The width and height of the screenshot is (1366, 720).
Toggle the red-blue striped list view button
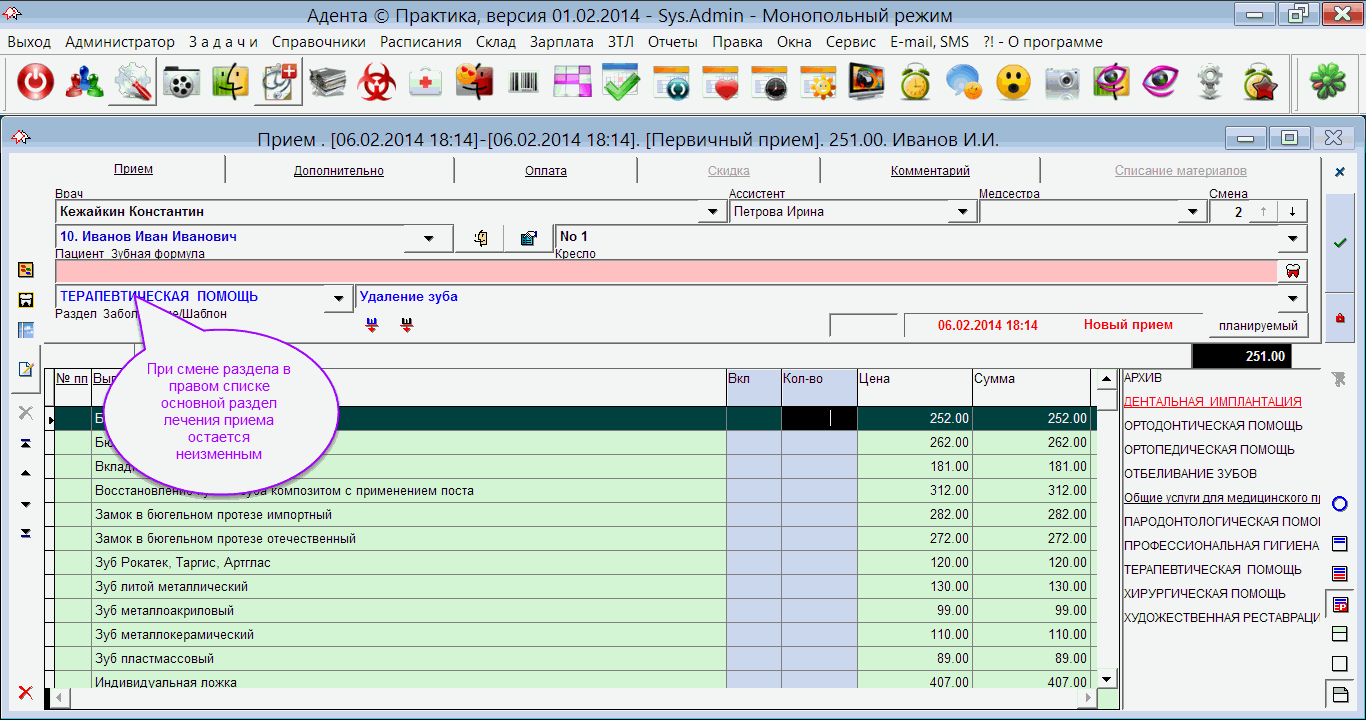click(1340, 574)
